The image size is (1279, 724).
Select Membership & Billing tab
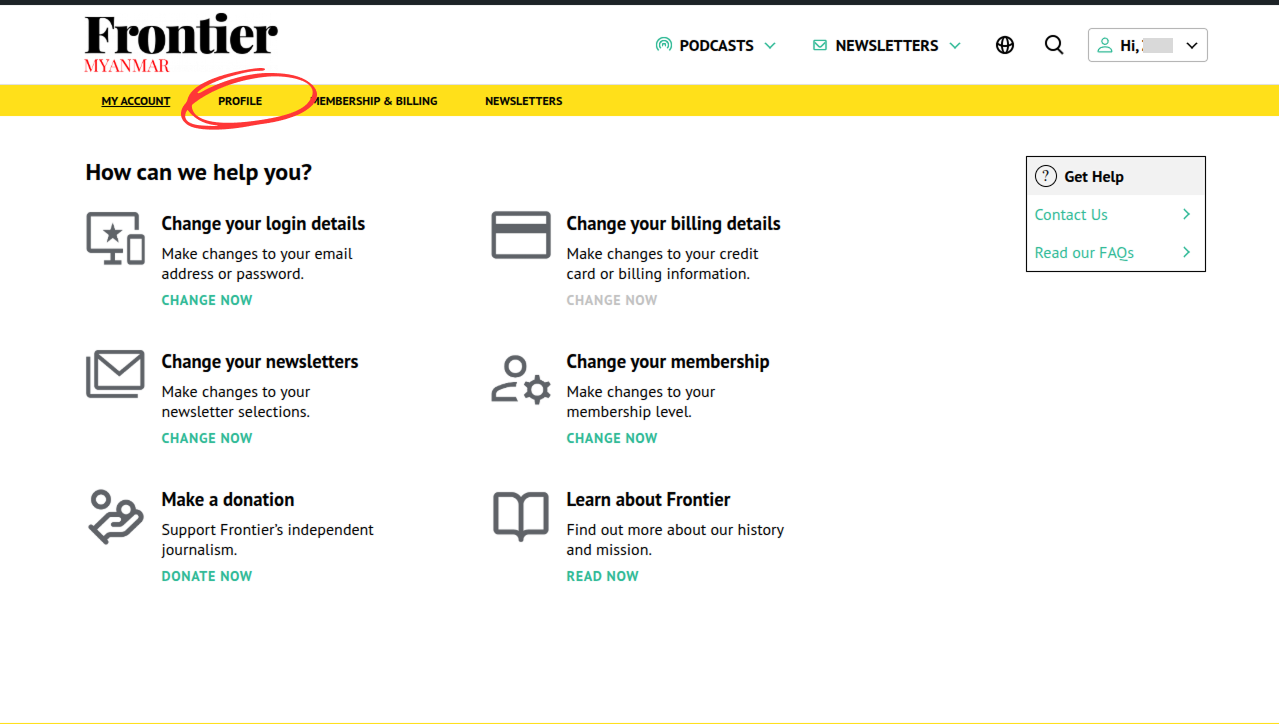coord(376,101)
